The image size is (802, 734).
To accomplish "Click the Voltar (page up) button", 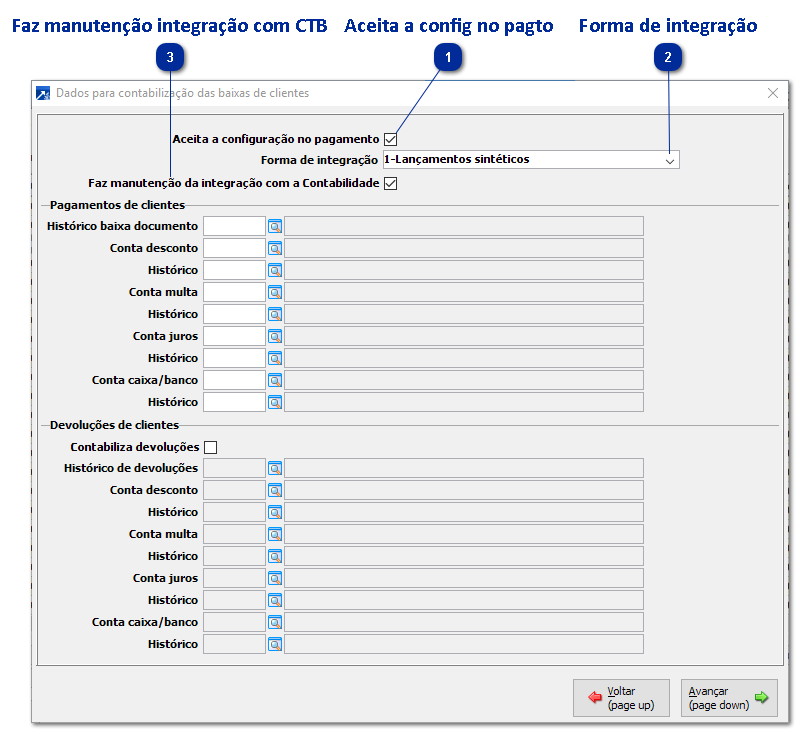I will pyautogui.click(x=620, y=698).
